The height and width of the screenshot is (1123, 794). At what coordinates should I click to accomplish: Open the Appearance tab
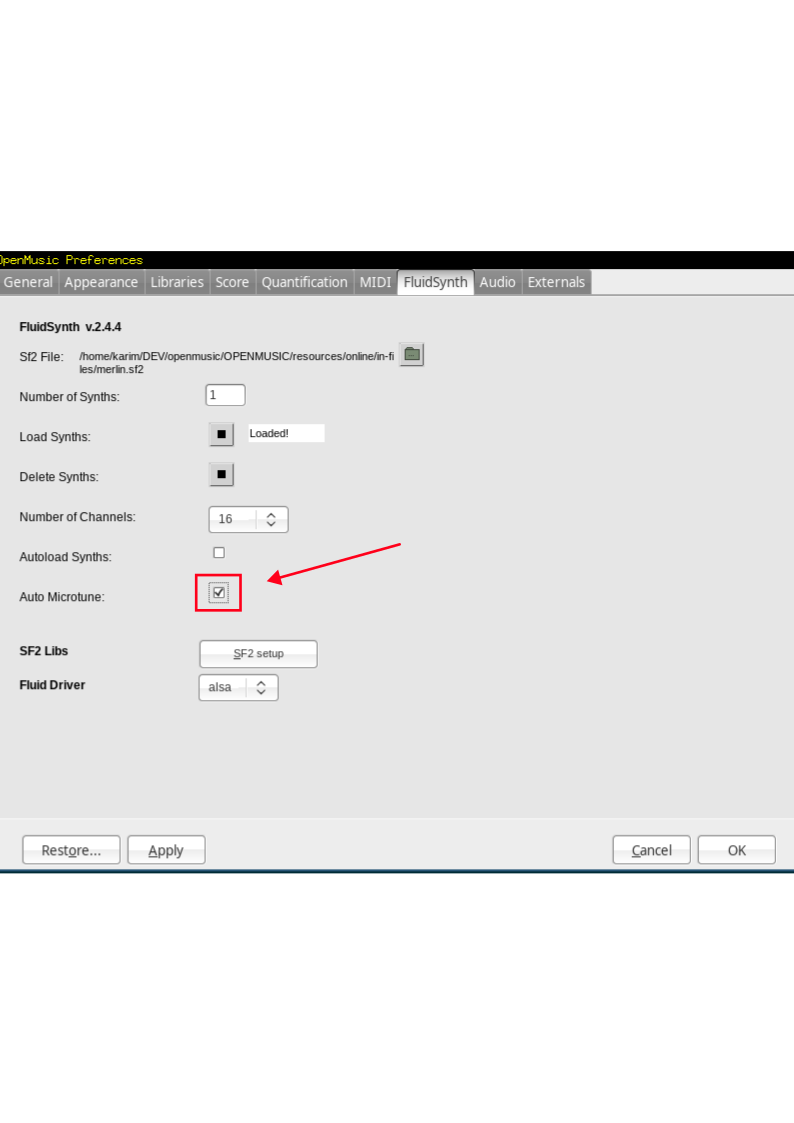pos(101,282)
